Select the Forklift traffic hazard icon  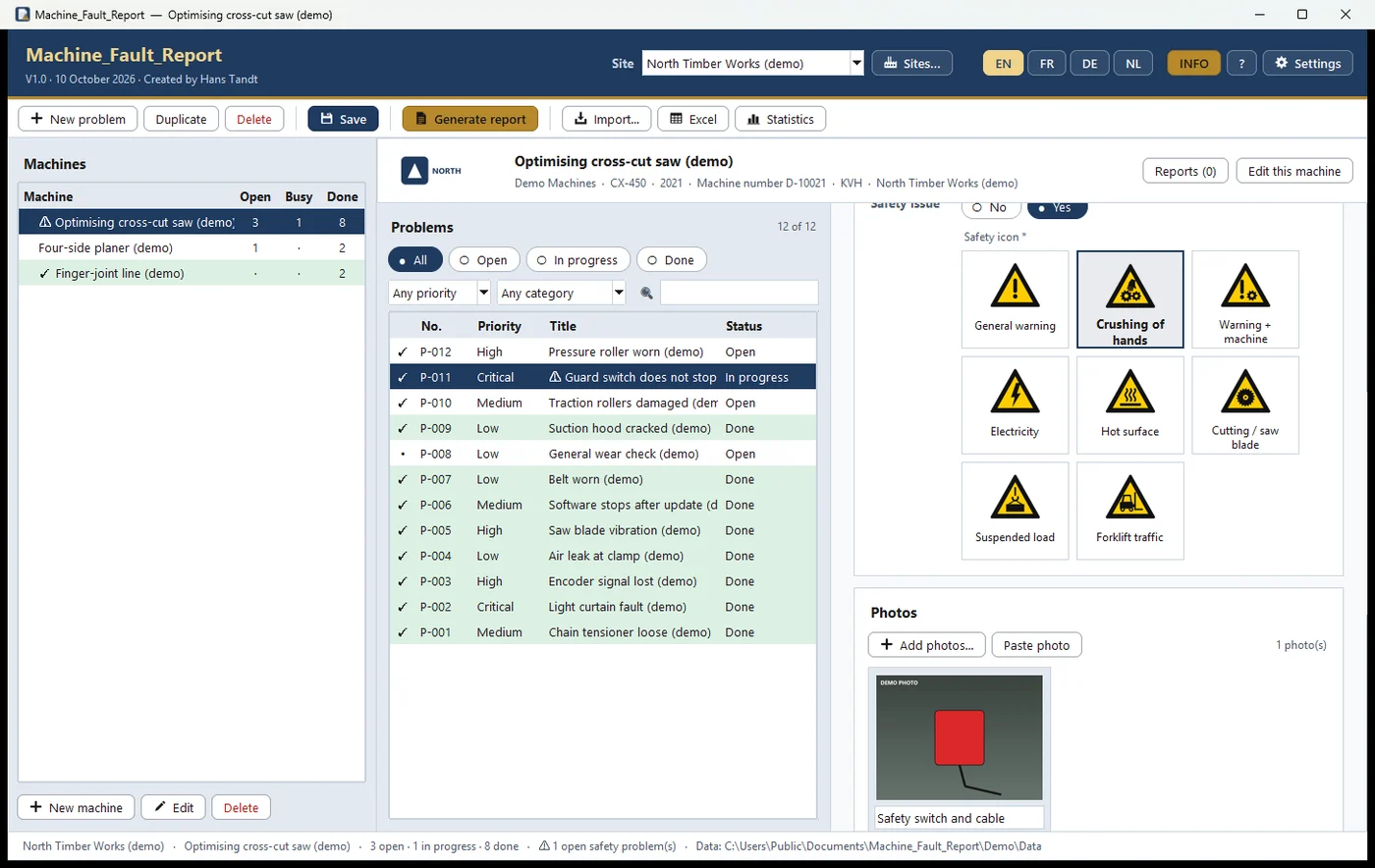click(1130, 512)
